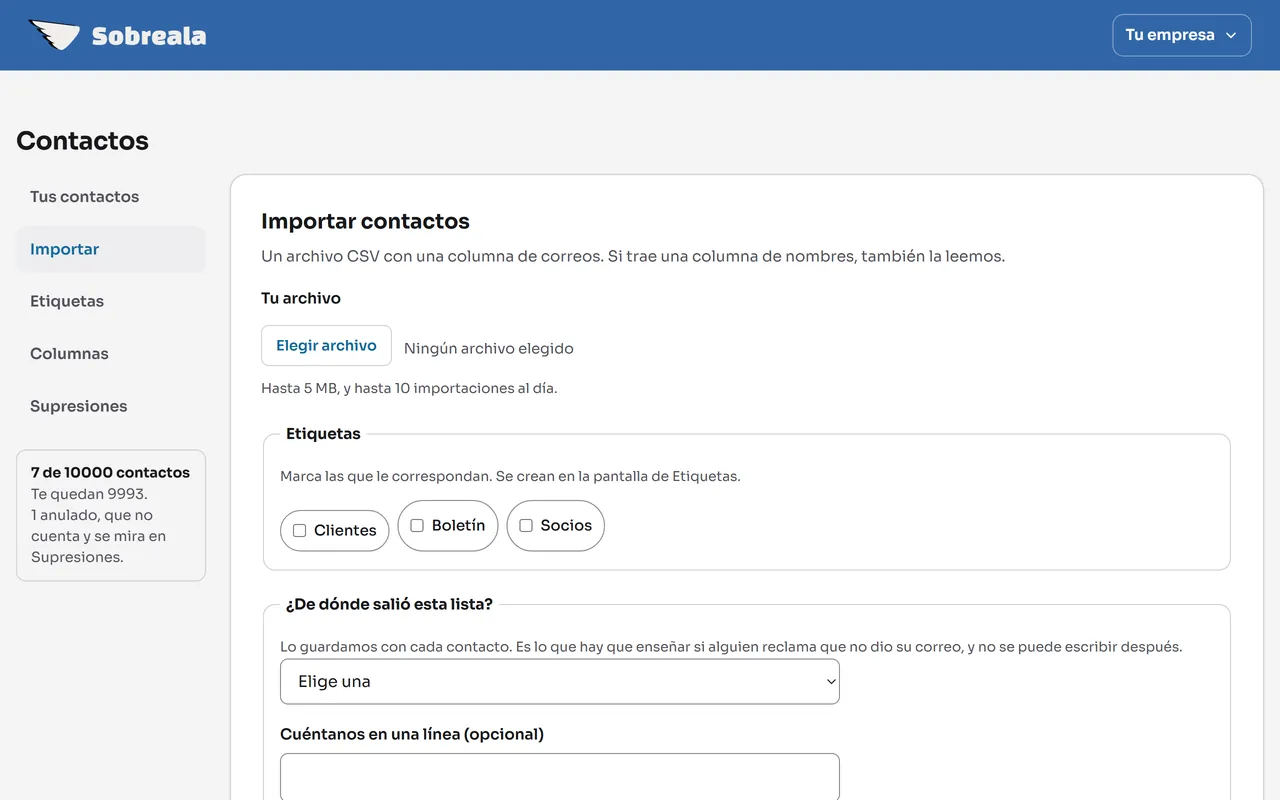Click the Sobreala brand name
The image size is (1280, 800).
tap(149, 36)
